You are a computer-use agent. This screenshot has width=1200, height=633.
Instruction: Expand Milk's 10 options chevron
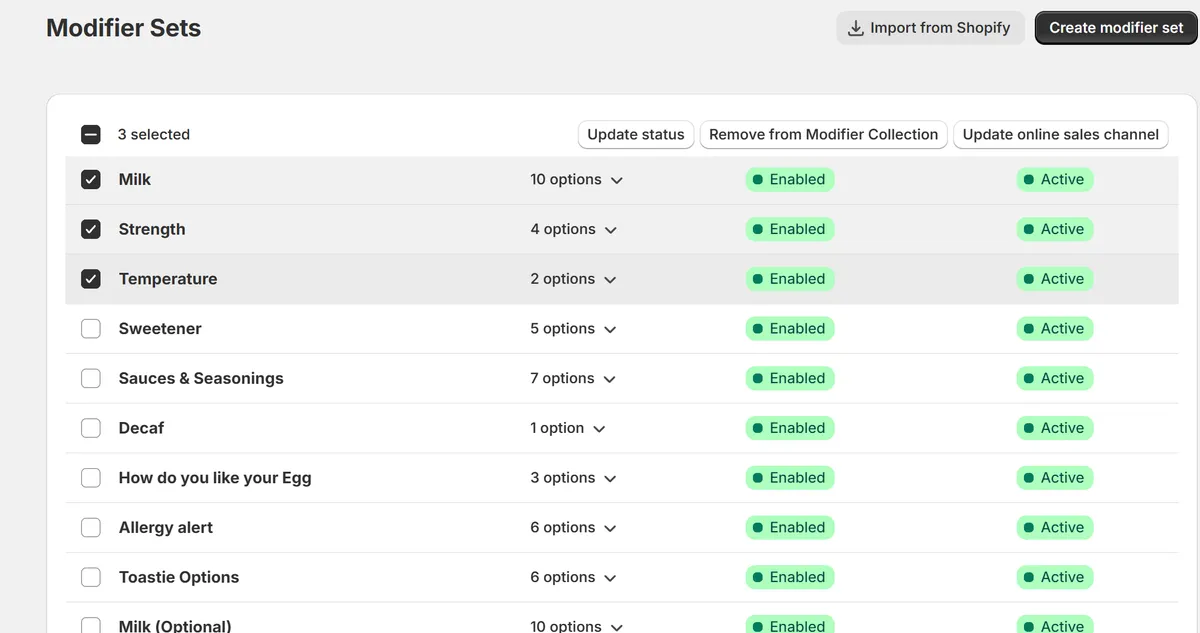tap(617, 181)
